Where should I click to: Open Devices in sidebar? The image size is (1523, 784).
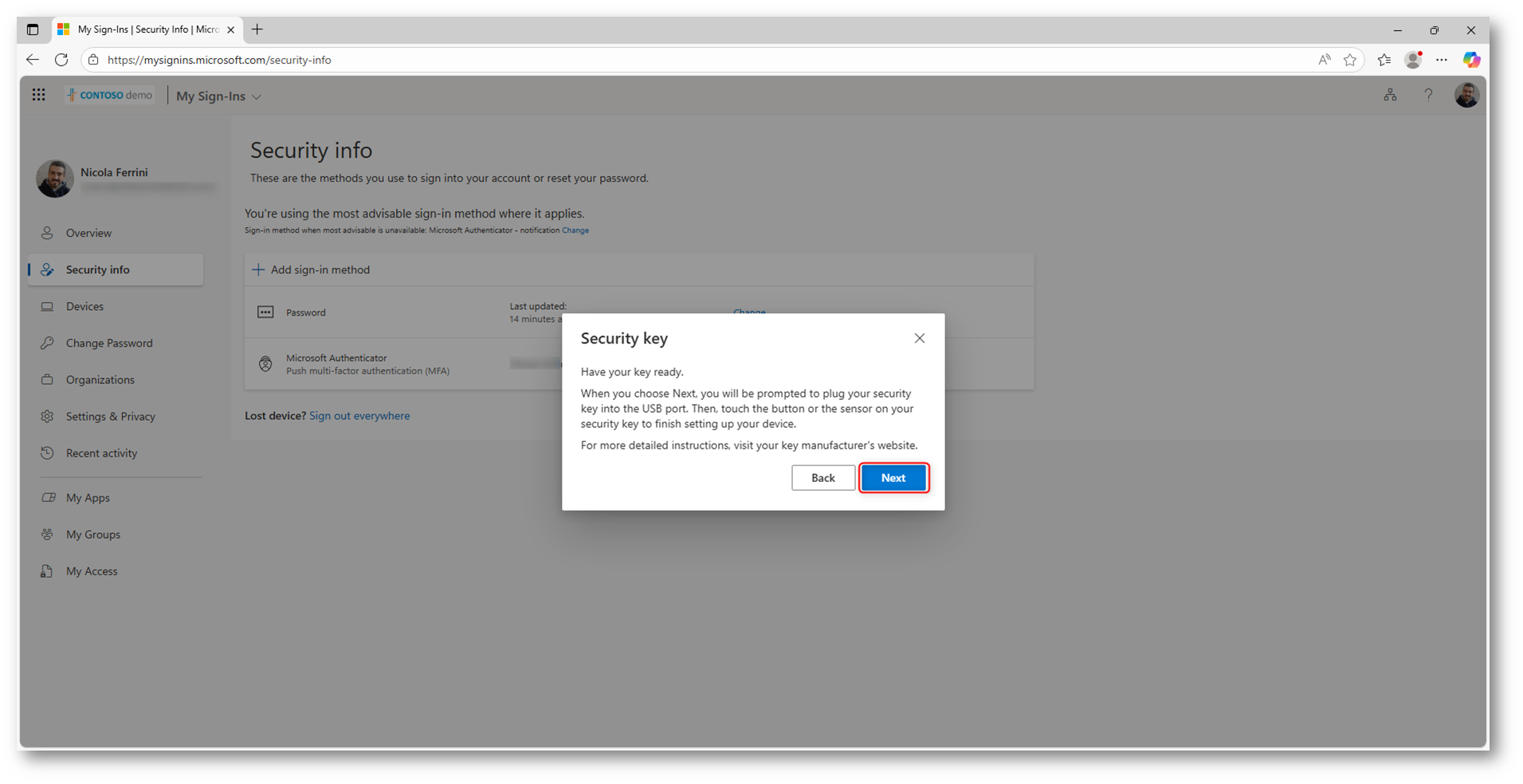116,307
